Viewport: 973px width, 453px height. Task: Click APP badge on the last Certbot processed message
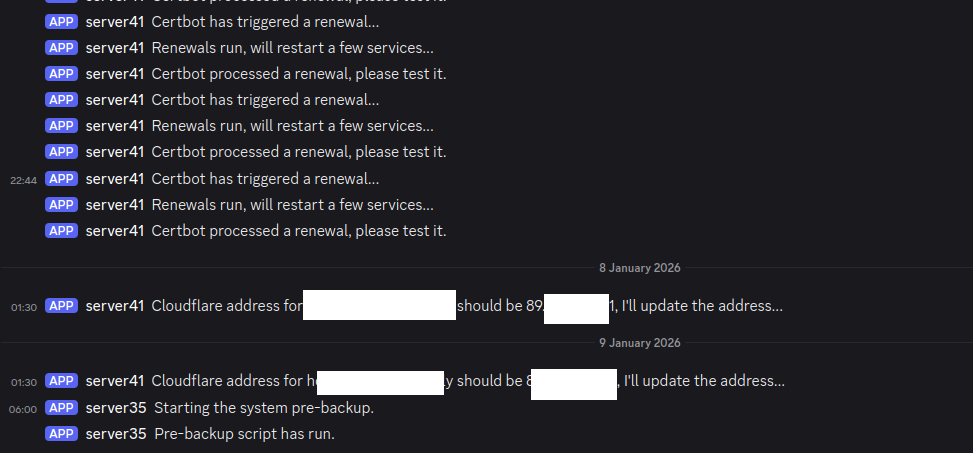(x=61, y=231)
